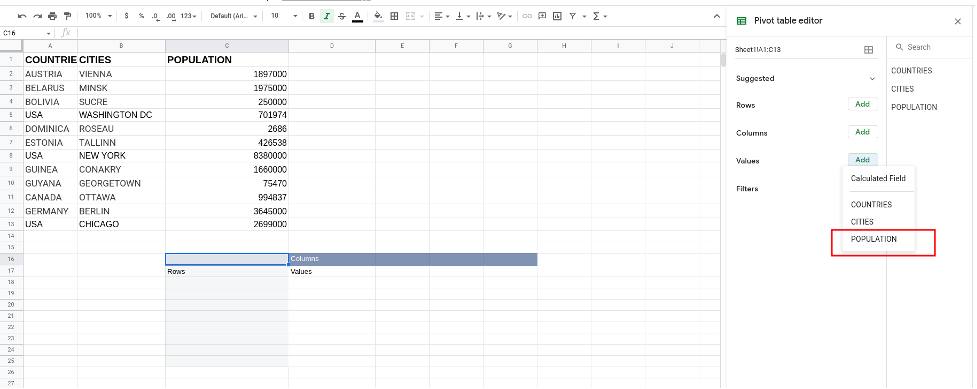This screenshot has height=389, width=977.
Task: Close the Pivot table editor
Action: [958, 21]
